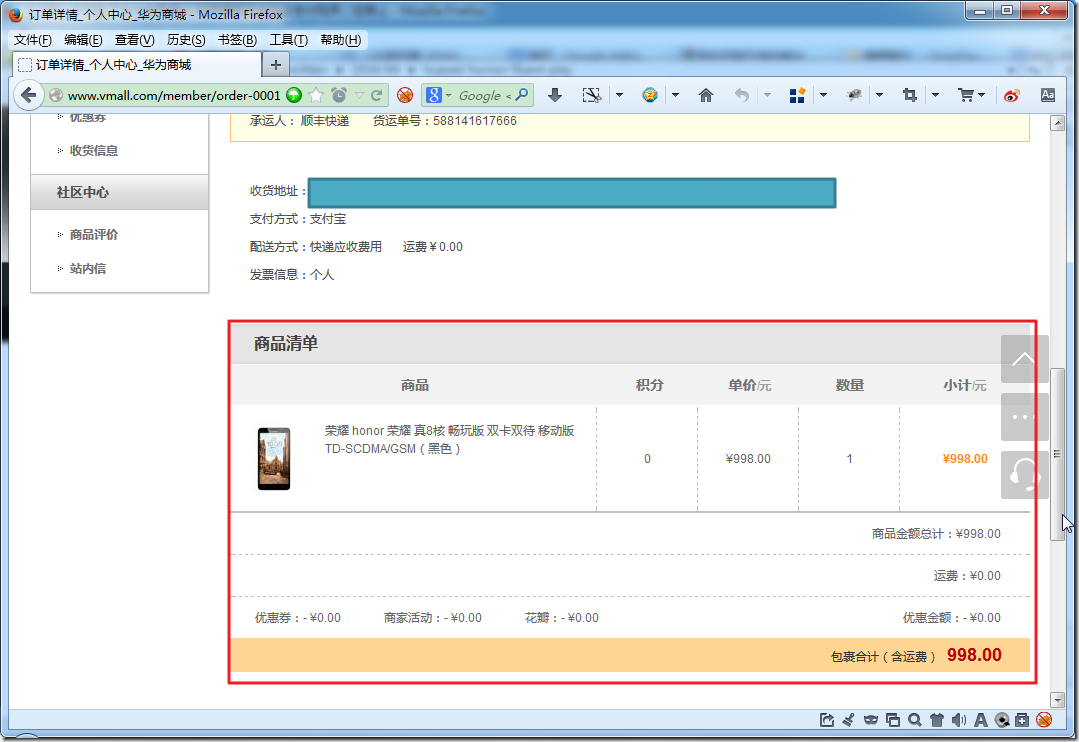Open the search engine dropdown next to Google
1079x742 pixels.
tap(448, 95)
